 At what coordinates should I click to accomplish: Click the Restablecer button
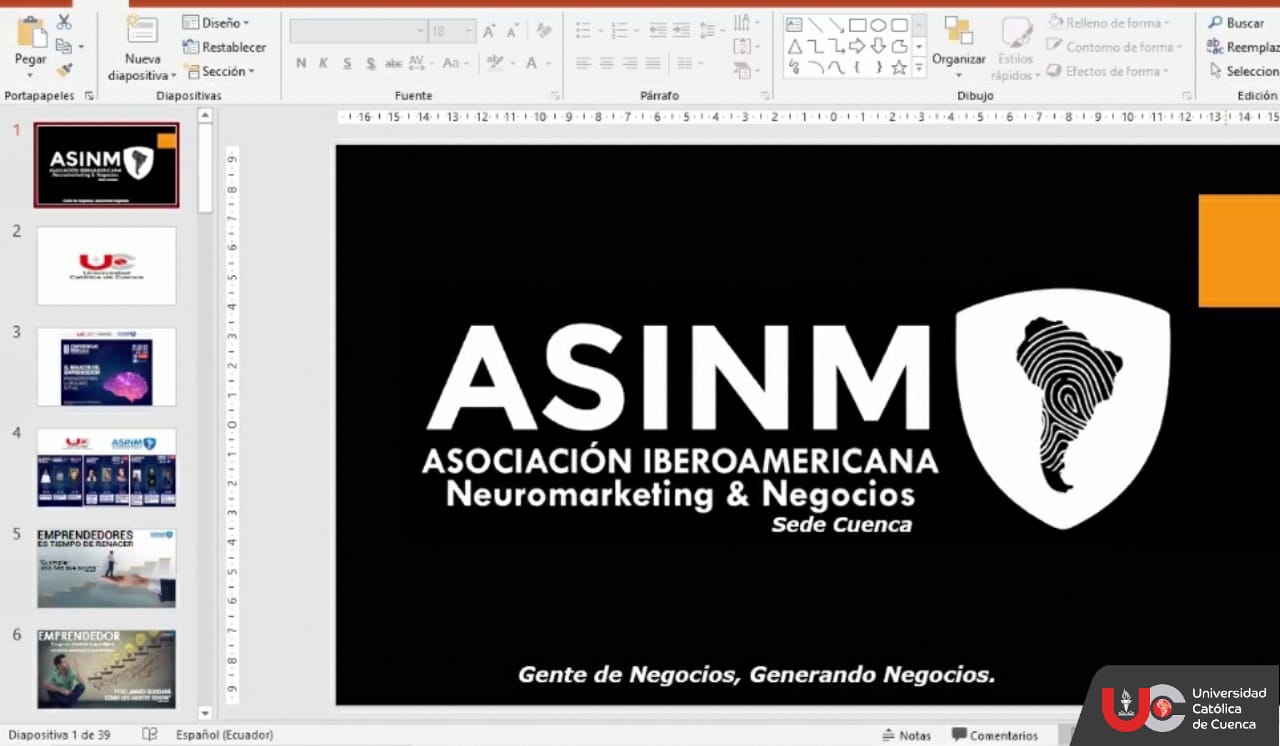coord(224,47)
